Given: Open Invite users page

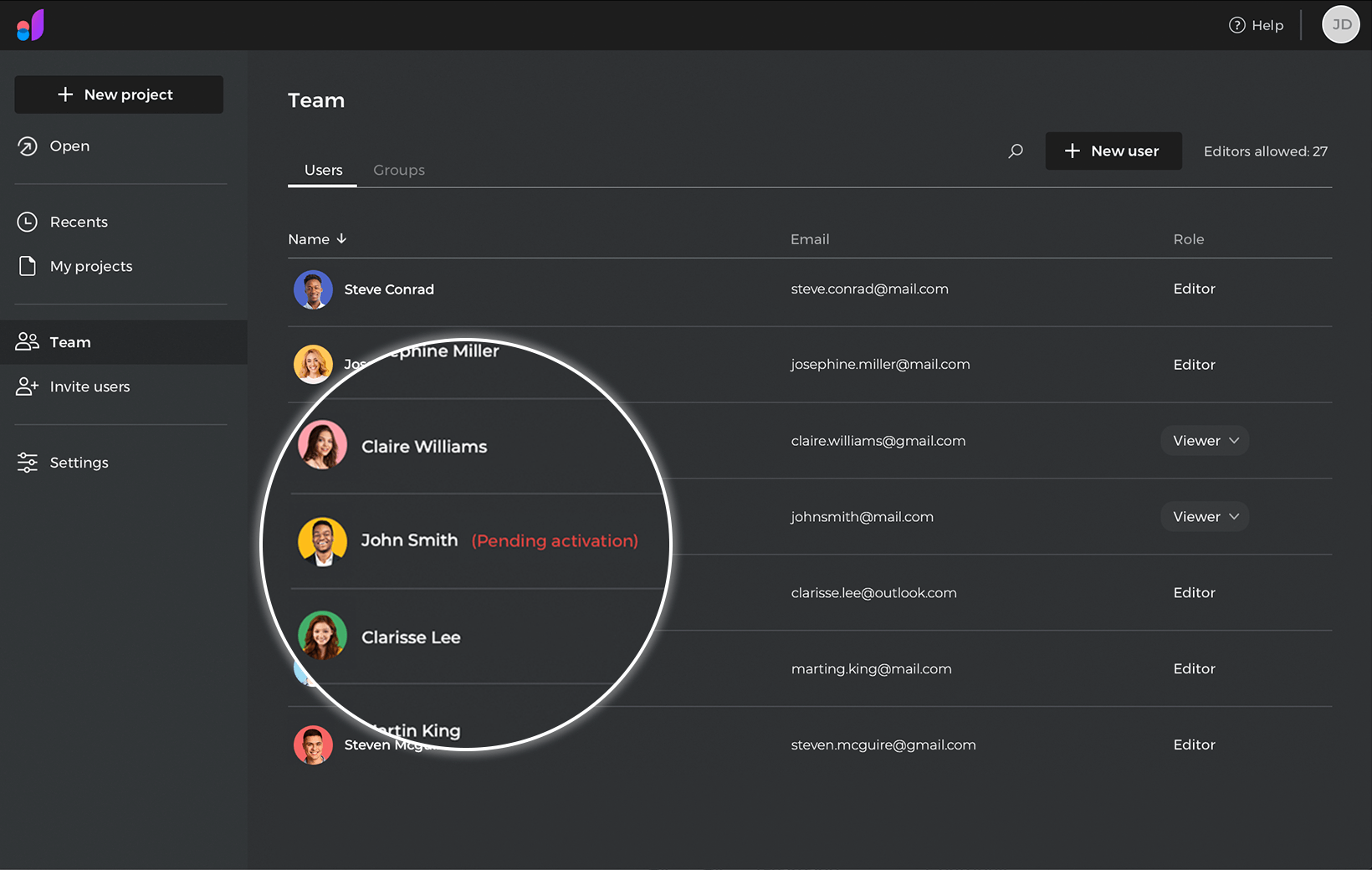Looking at the screenshot, I should (90, 386).
